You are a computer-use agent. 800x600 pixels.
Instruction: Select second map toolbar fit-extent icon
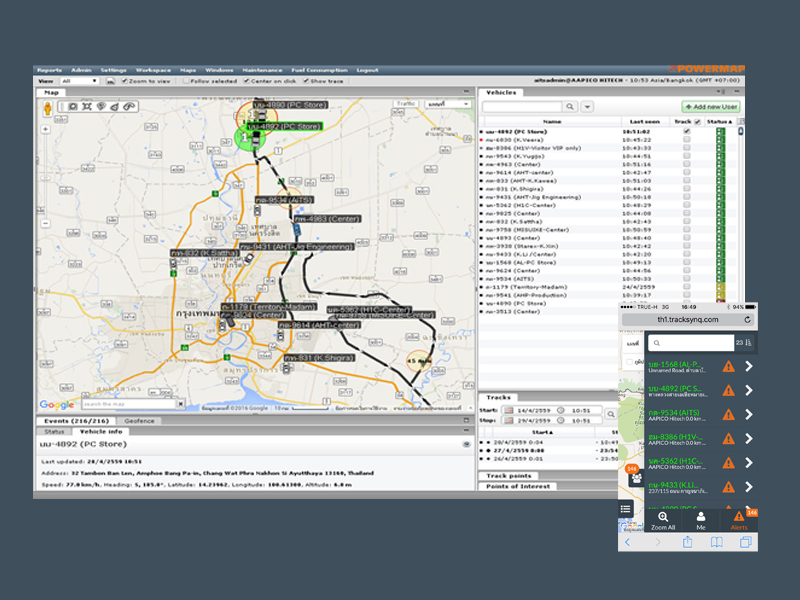pyautogui.click(x=87, y=107)
